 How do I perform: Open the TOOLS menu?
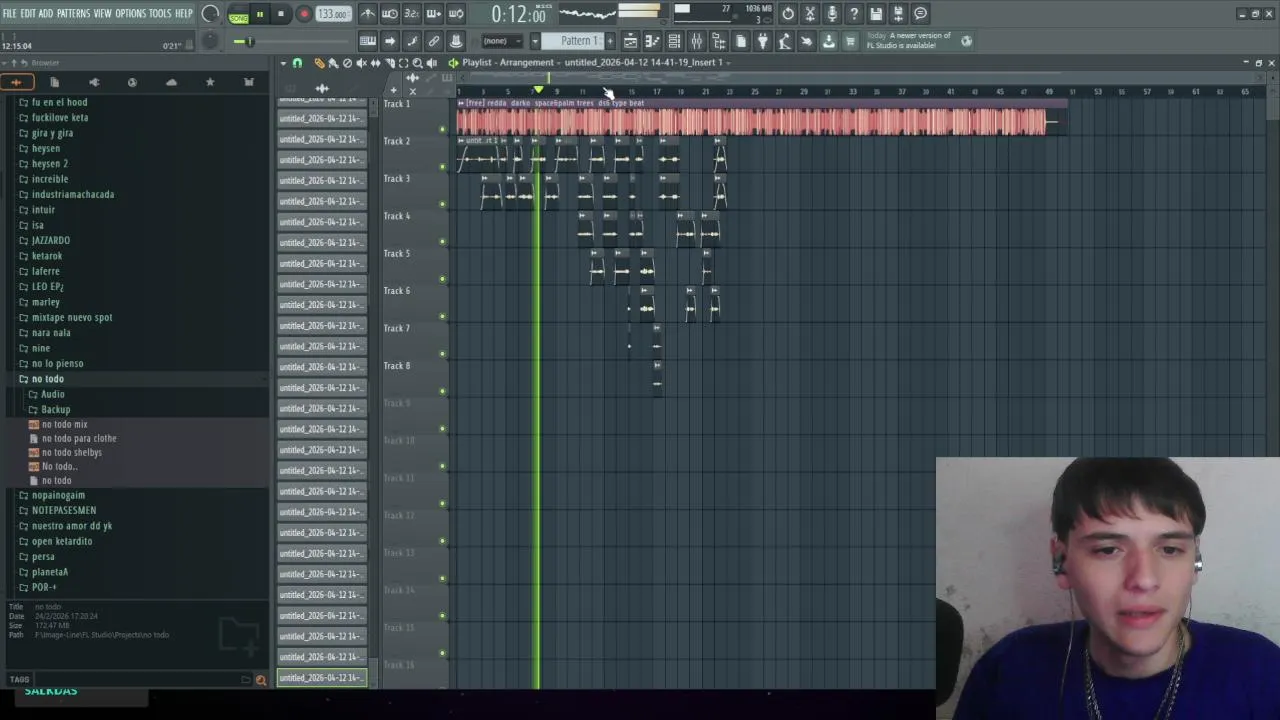(x=160, y=13)
